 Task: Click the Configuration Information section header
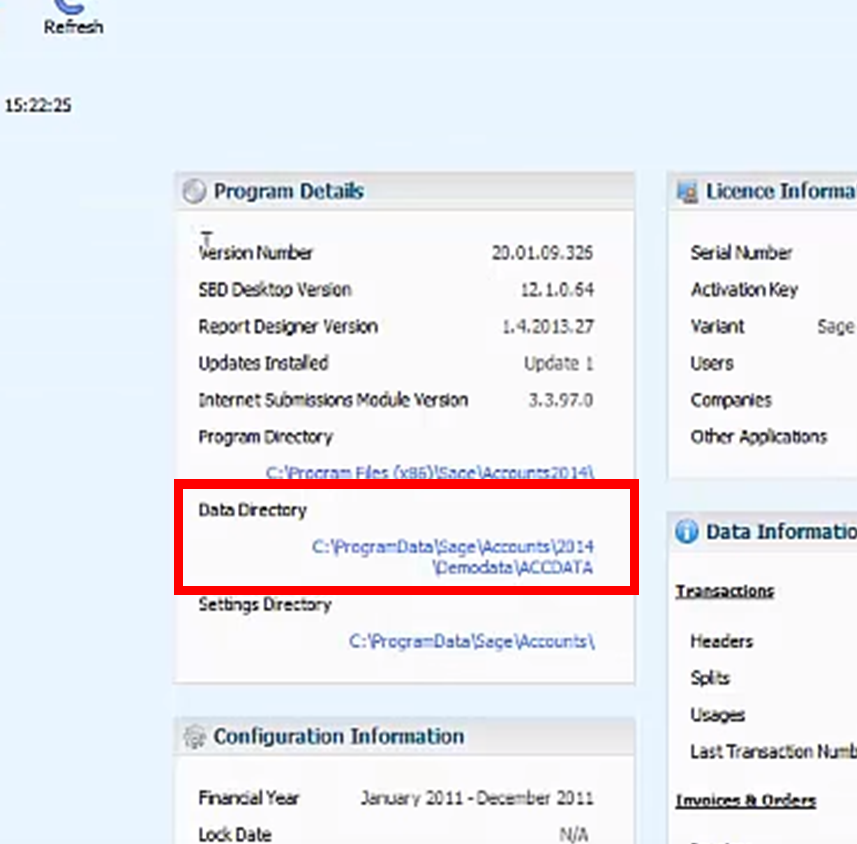point(338,737)
